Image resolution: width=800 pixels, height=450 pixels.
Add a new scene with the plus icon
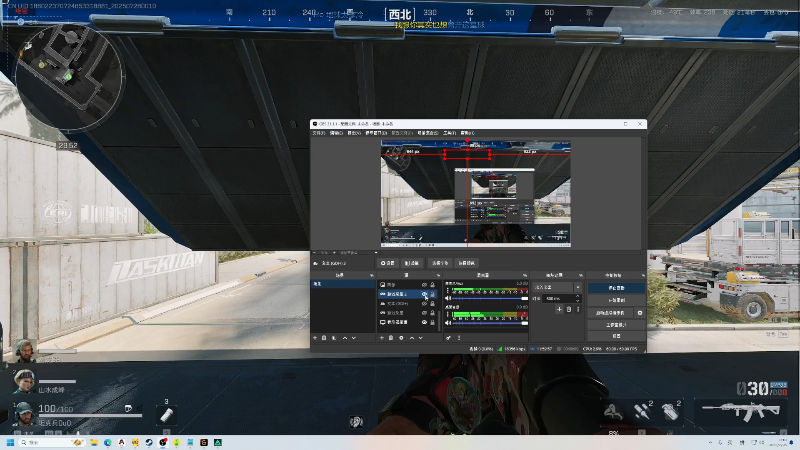(x=315, y=338)
